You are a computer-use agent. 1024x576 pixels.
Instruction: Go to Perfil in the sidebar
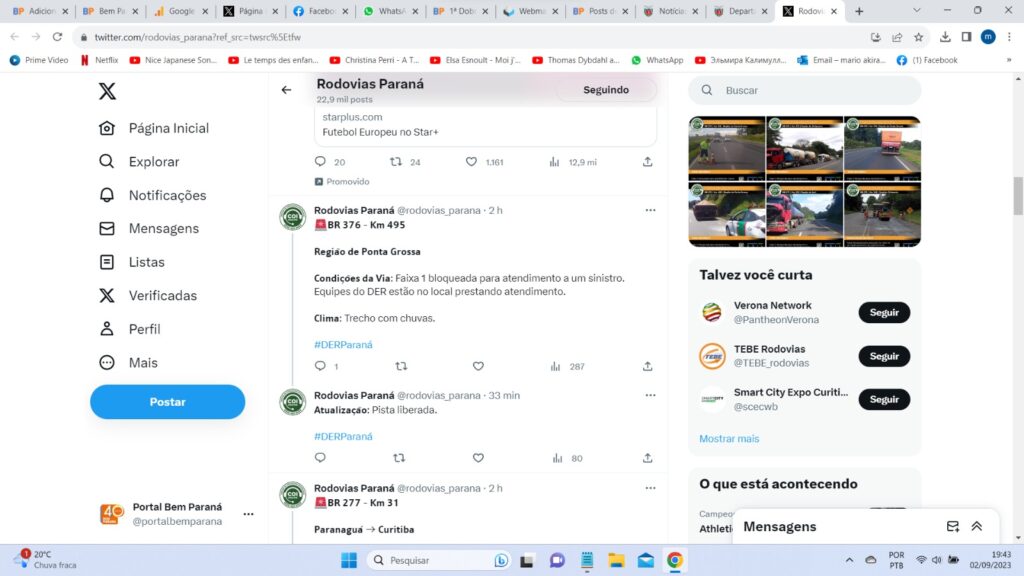129,329
